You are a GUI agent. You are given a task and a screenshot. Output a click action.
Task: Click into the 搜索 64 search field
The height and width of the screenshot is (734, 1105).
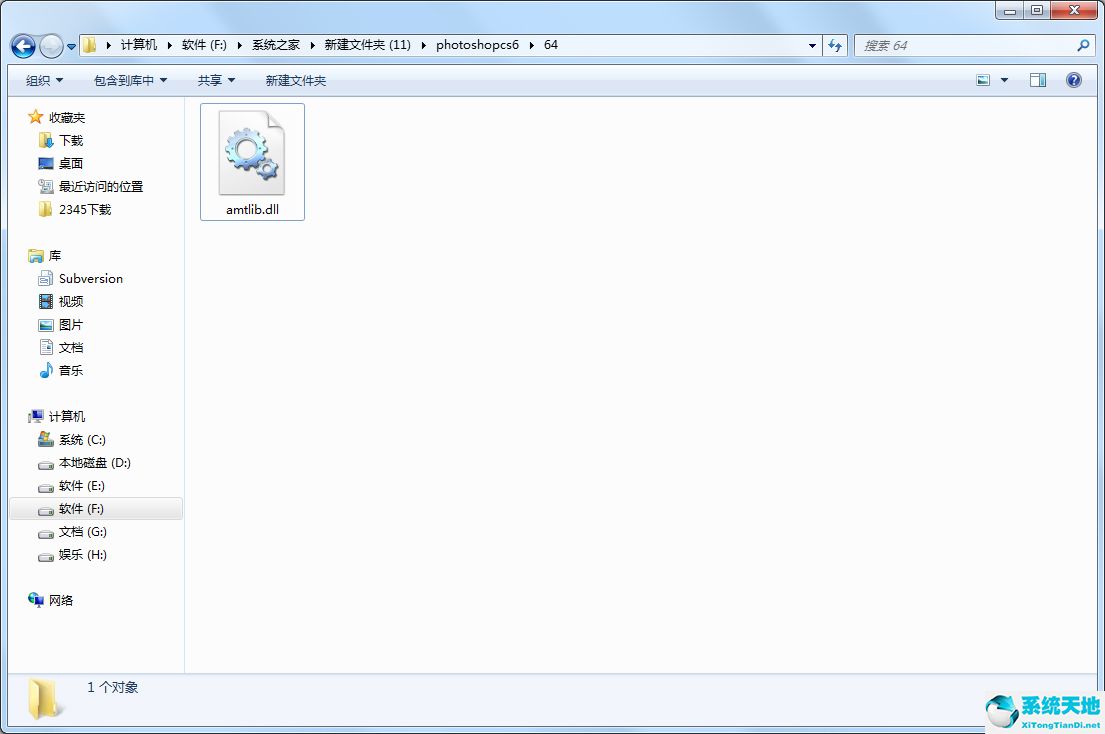click(965, 46)
